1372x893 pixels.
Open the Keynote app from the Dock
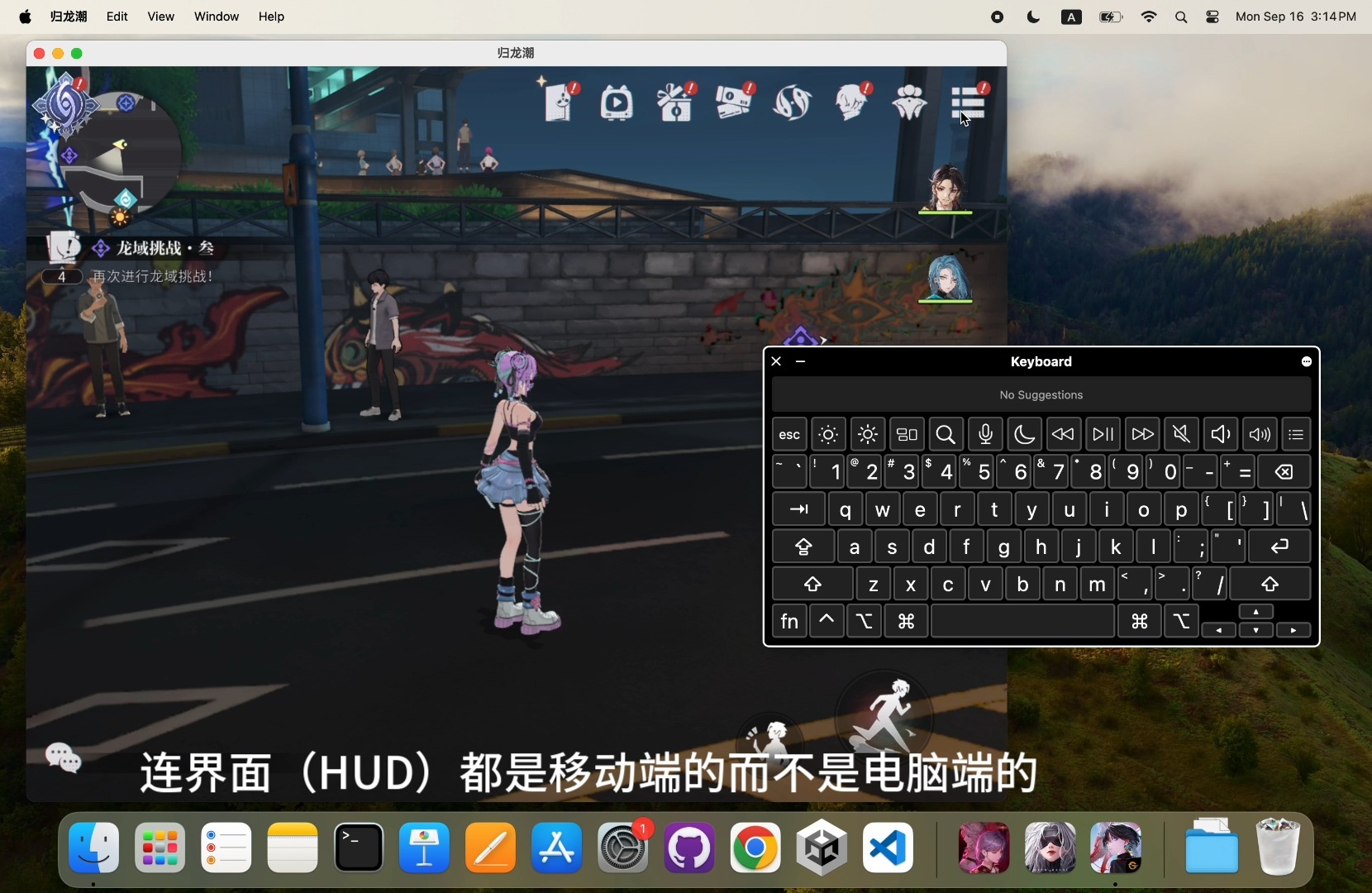coord(426,848)
